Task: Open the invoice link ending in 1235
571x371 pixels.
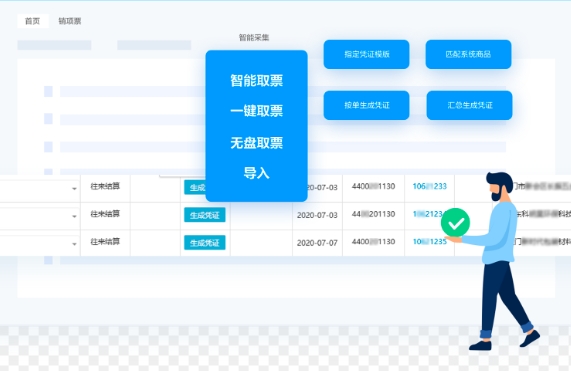Action: 429,241
